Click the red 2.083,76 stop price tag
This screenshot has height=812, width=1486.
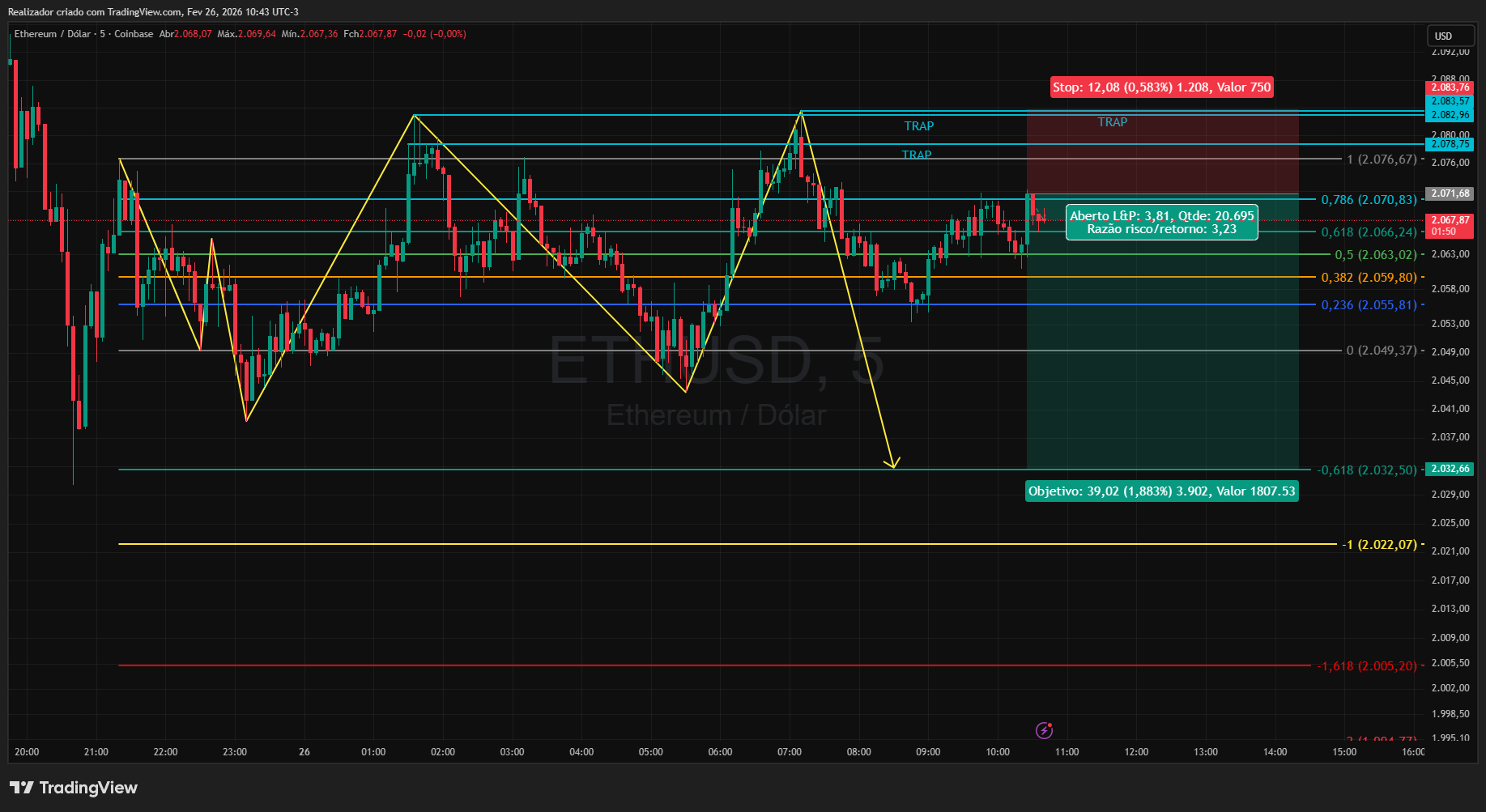click(1450, 87)
